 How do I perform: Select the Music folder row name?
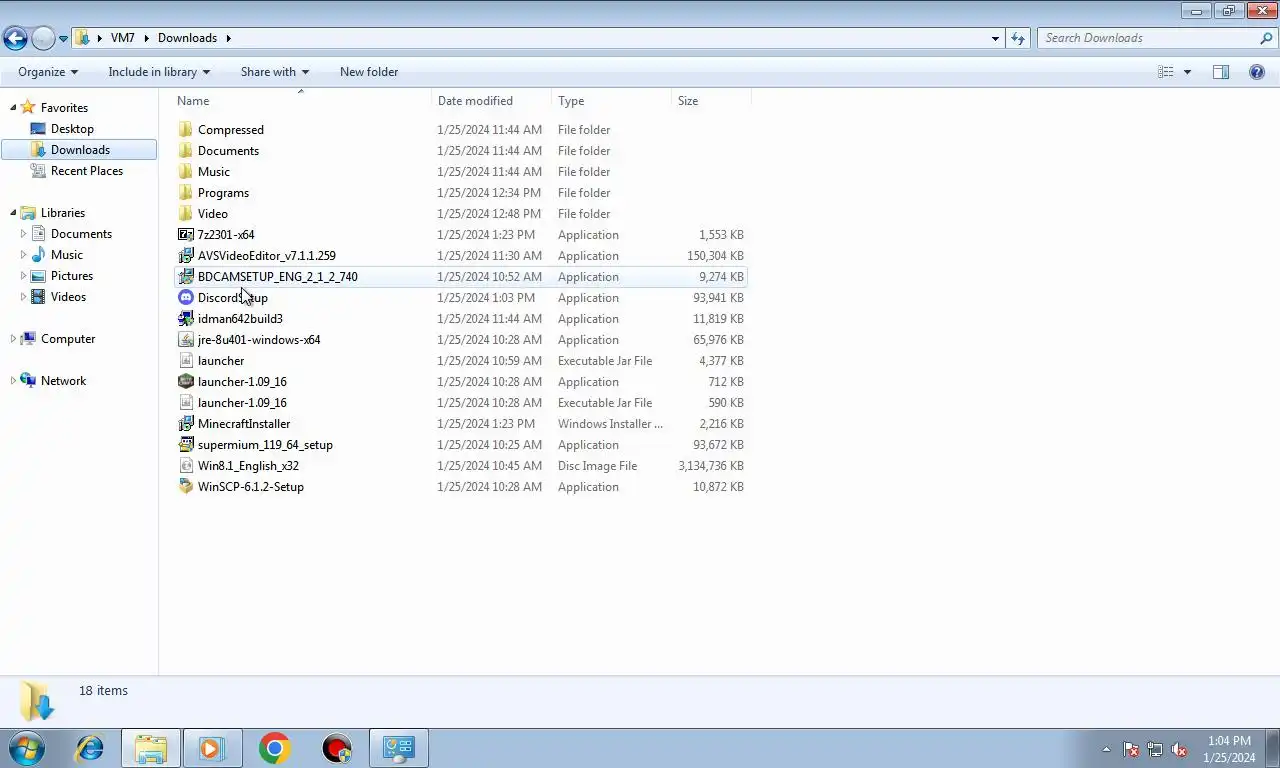click(214, 172)
